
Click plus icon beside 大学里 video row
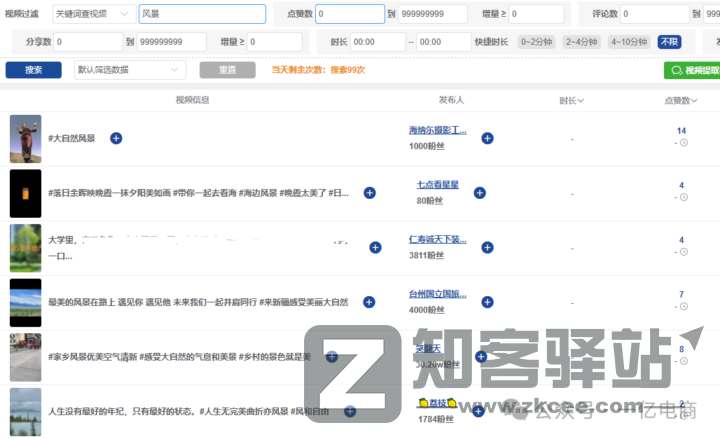tap(375, 247)
